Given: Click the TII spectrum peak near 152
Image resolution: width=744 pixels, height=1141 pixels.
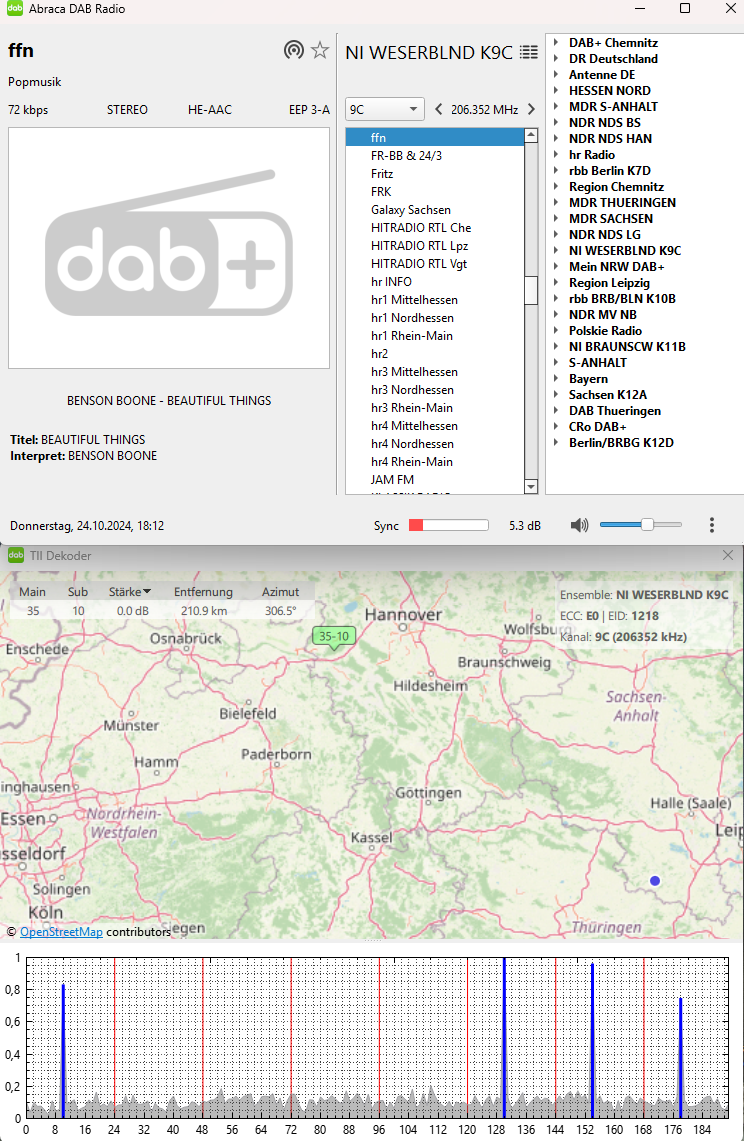Looking at the screenshot, I should (592, 1041).
